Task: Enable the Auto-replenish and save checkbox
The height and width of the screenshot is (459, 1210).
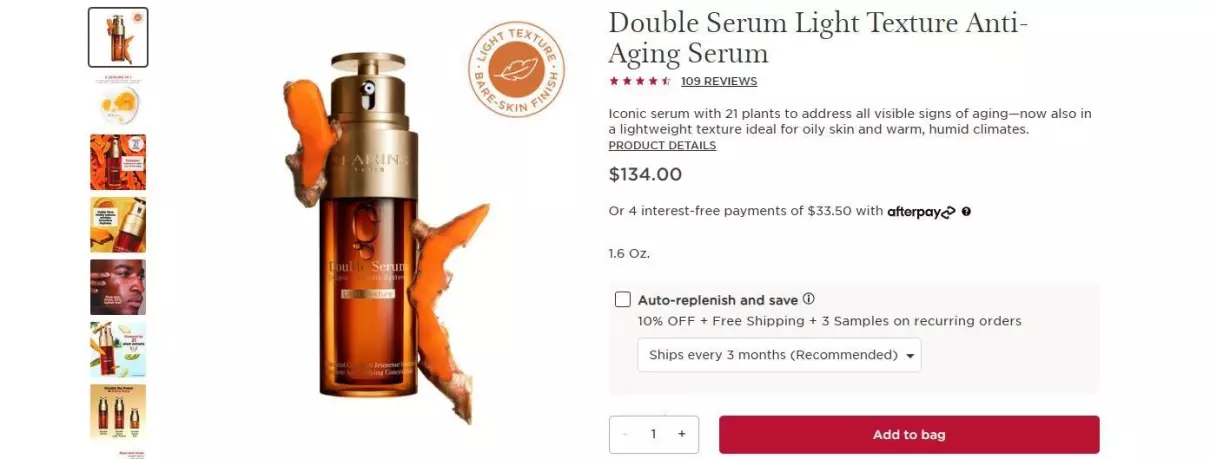Action: [x=623, y=299]
